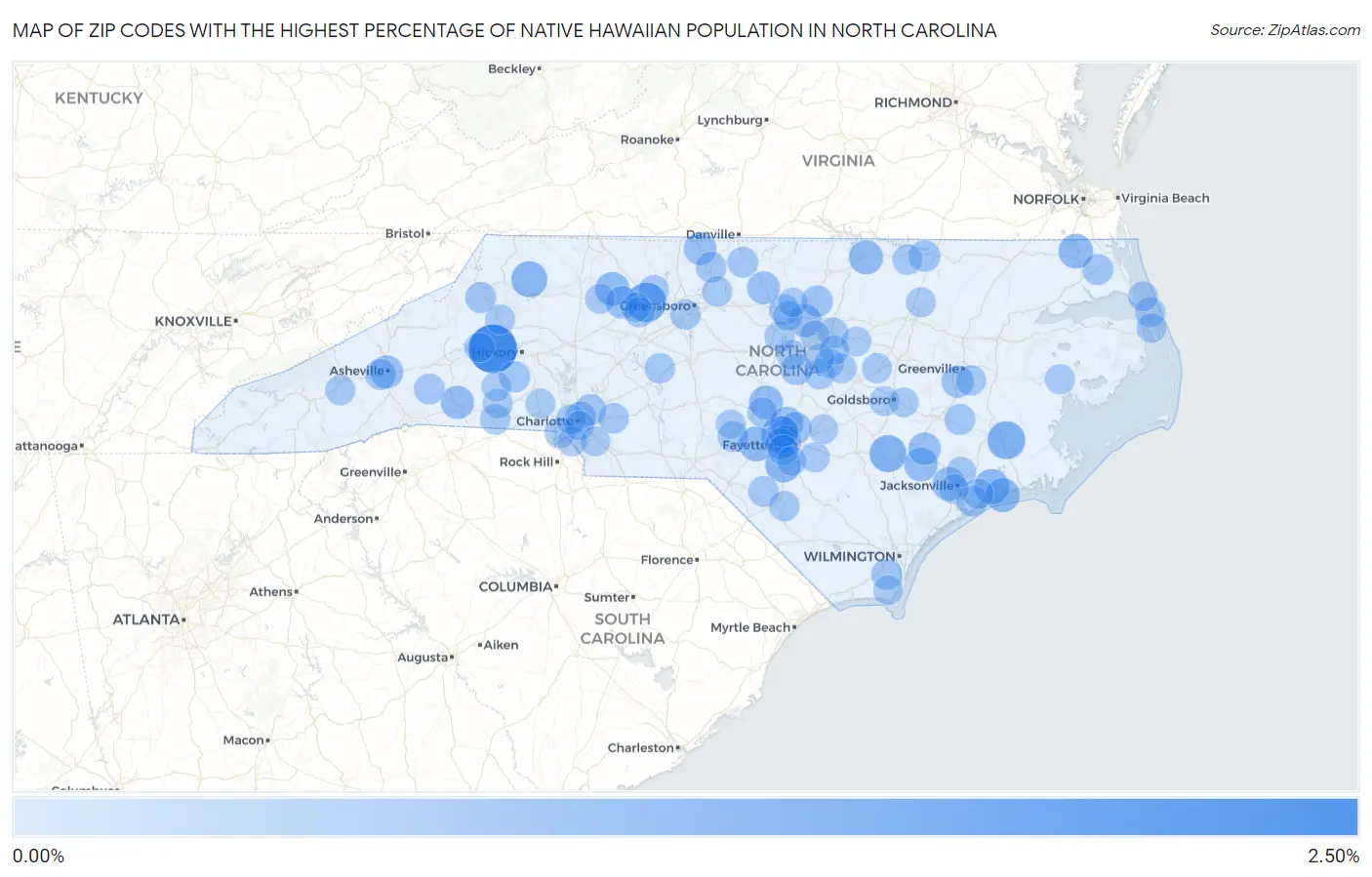Click the Jacksonville city label
Viewport: 1372px width, 877px height.
(x=916, y=486)
